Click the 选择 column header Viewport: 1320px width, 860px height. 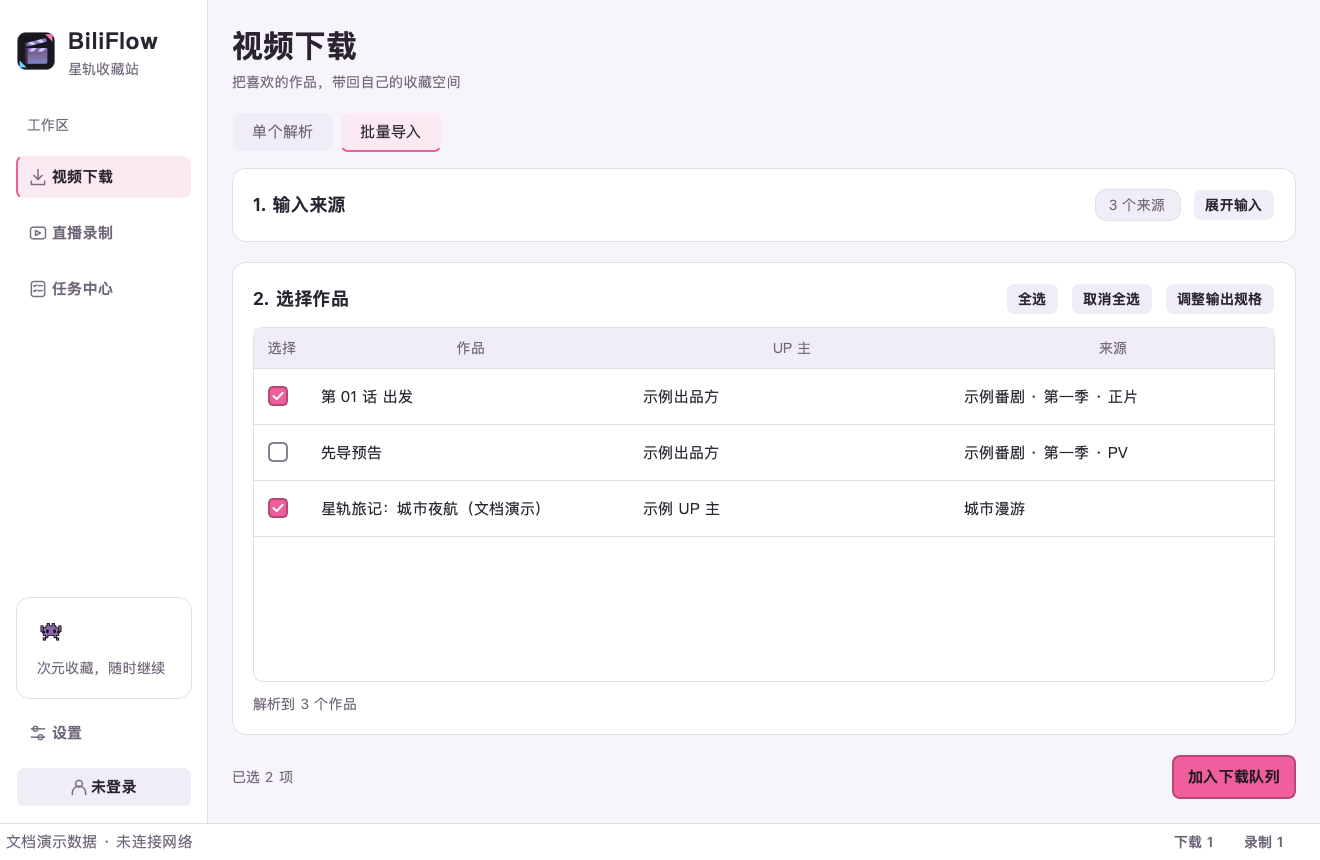pyautogui.click(x=282, y=348)
